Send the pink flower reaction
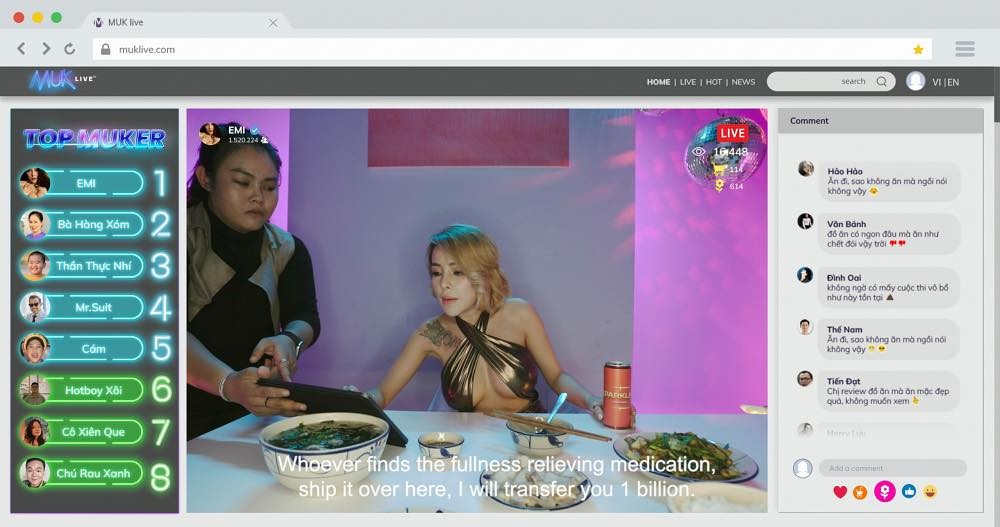This screenshot has height=527, width=1000. pyautogui.click(x=884, y=491)
